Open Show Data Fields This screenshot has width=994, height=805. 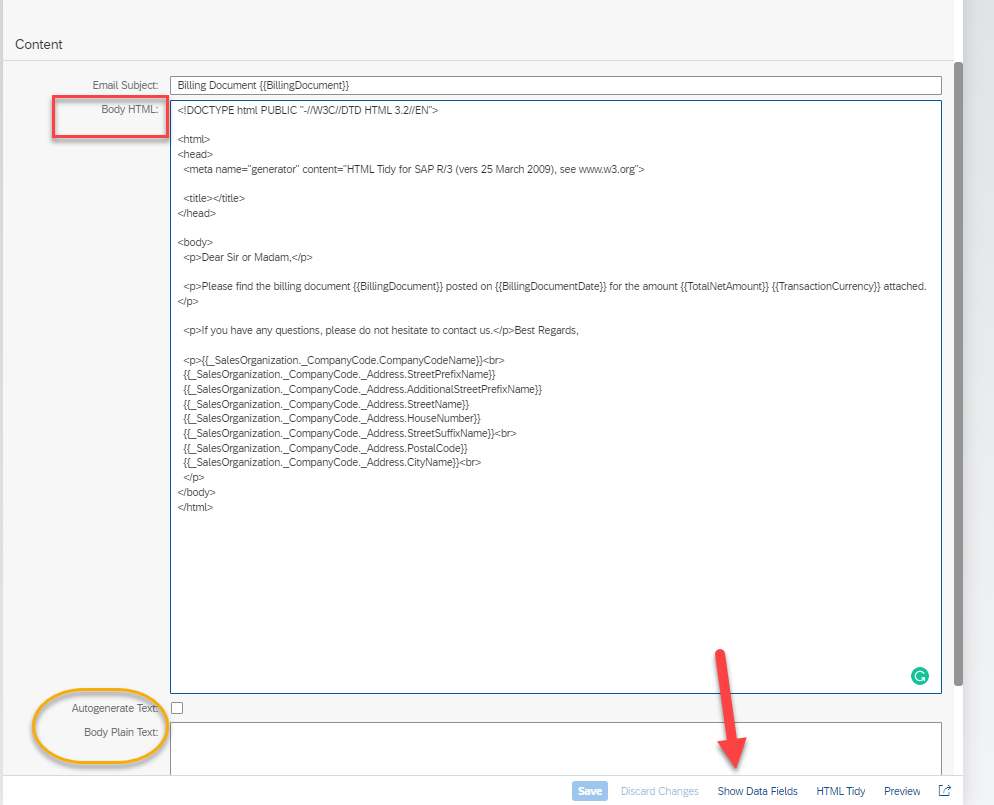tap(757, 790)
